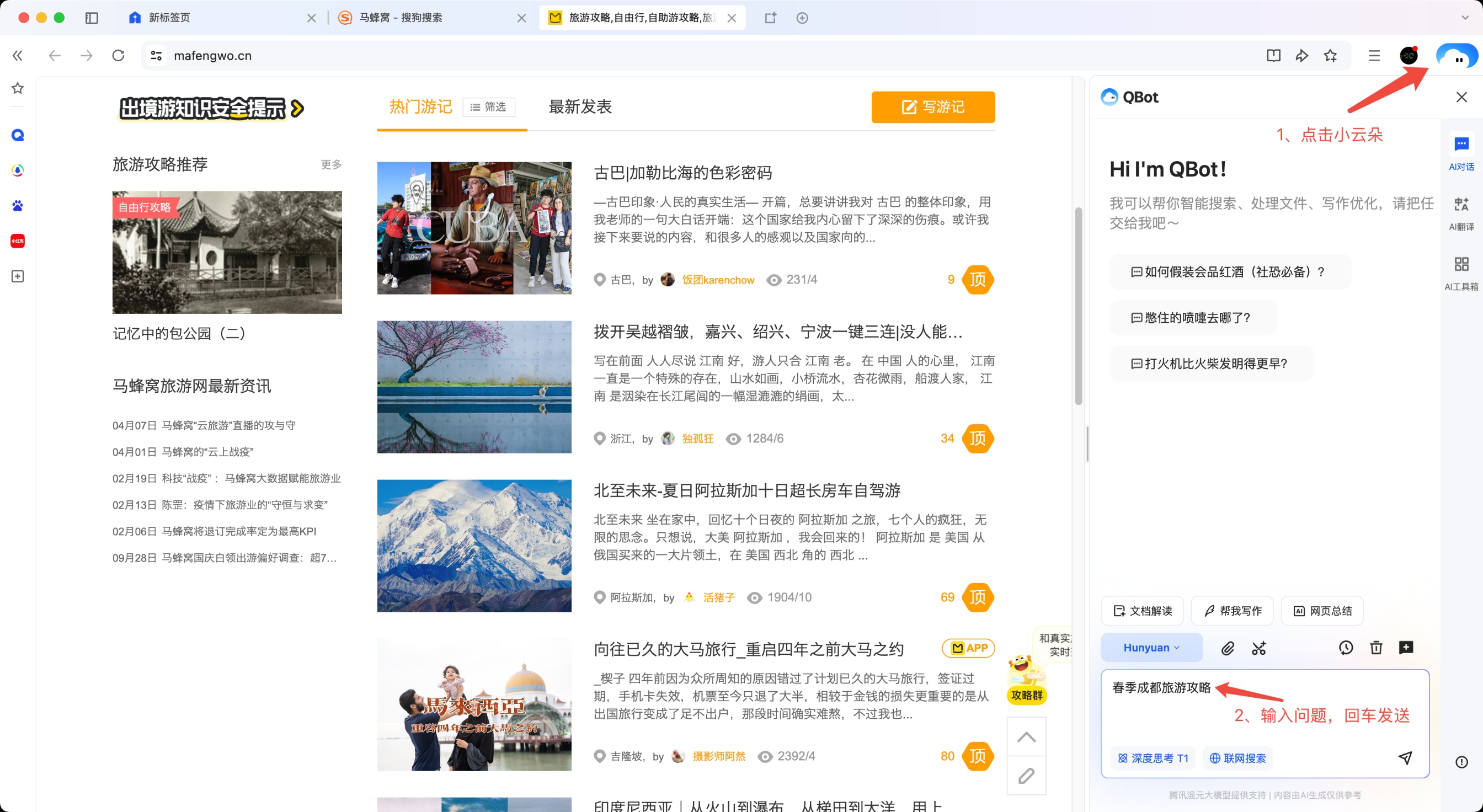Screen dimensions: 1483x812
Task: Send the message with paper plane icon
Action: click(x=1405, y=757)
